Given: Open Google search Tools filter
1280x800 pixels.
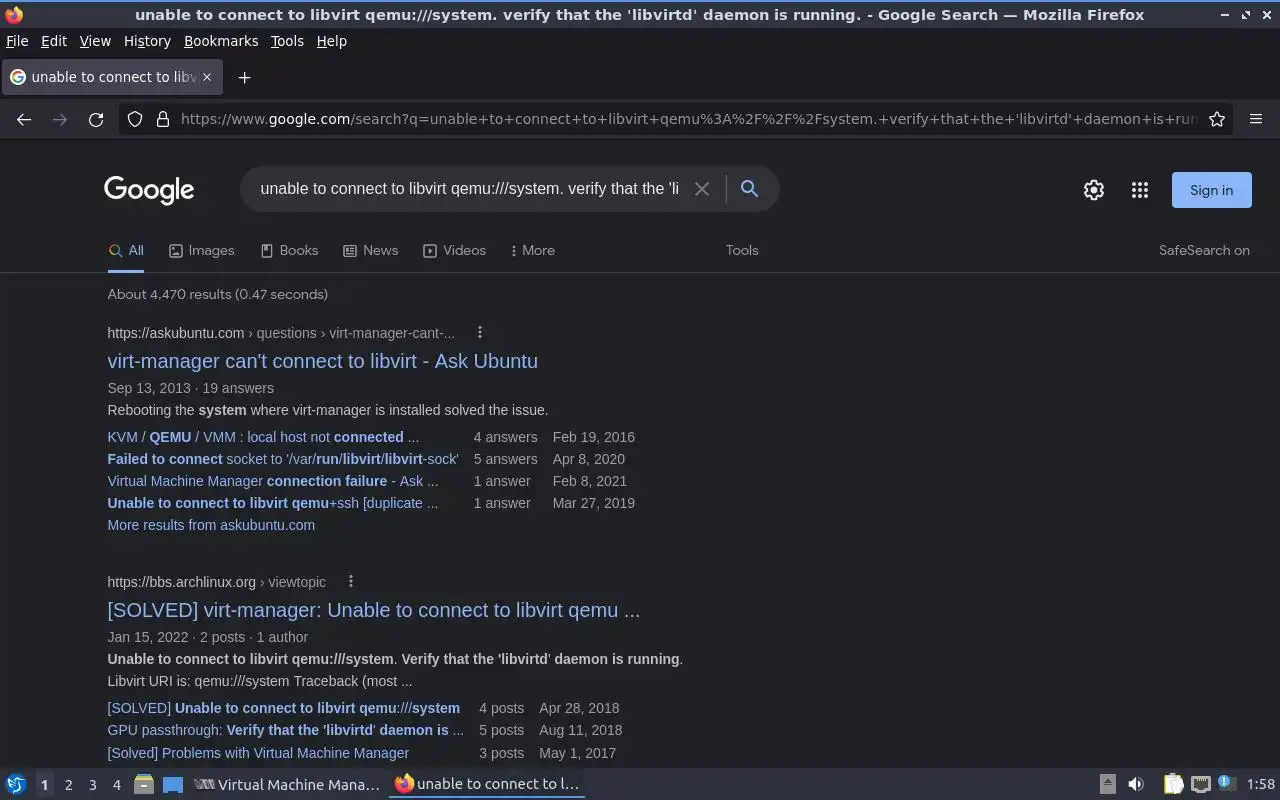Looking at the screenshot, I should tap(742, 251).
